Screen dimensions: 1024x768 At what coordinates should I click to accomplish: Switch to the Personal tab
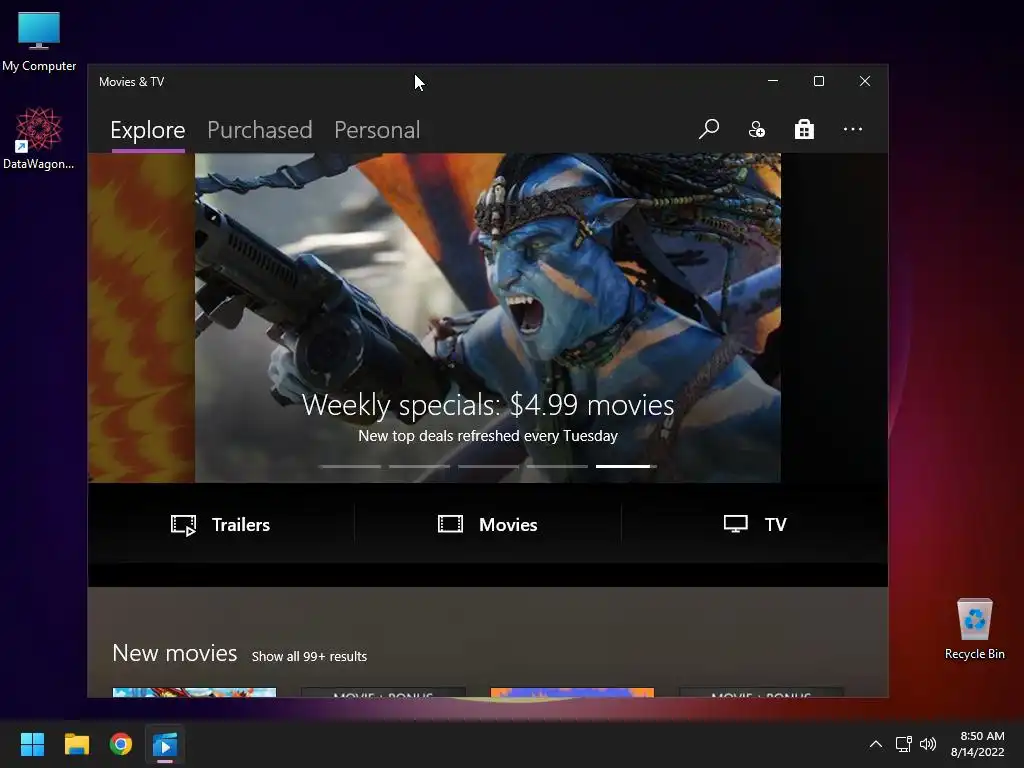(x=377, y=130)
